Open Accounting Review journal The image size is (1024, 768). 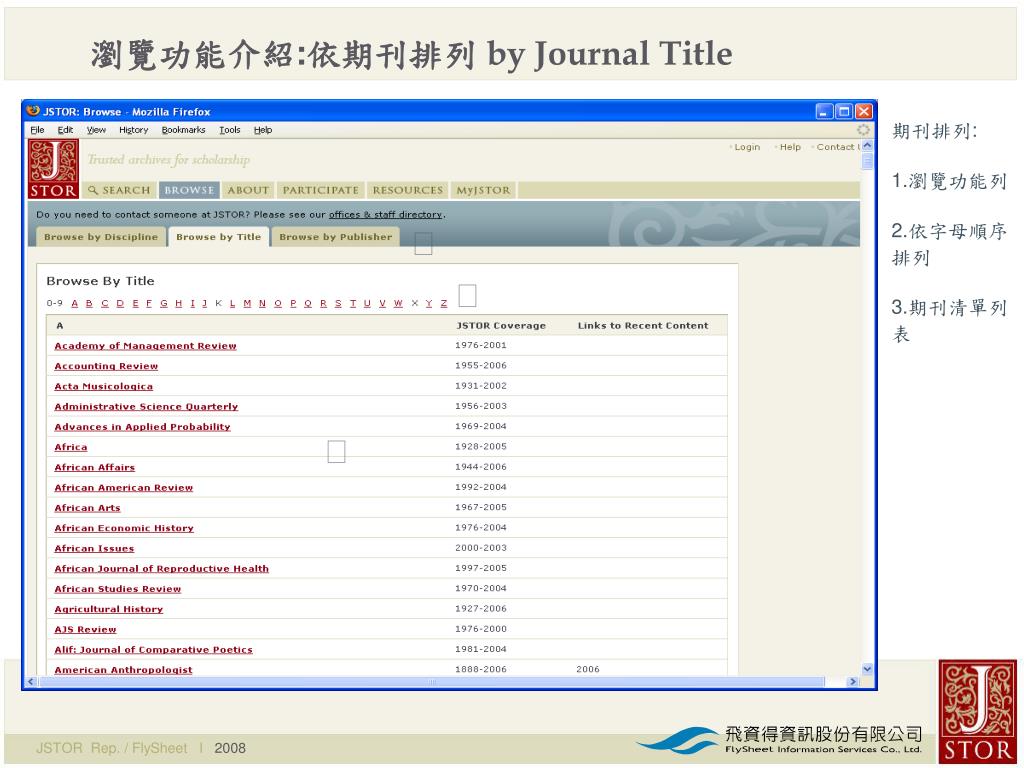coord(106,366)
